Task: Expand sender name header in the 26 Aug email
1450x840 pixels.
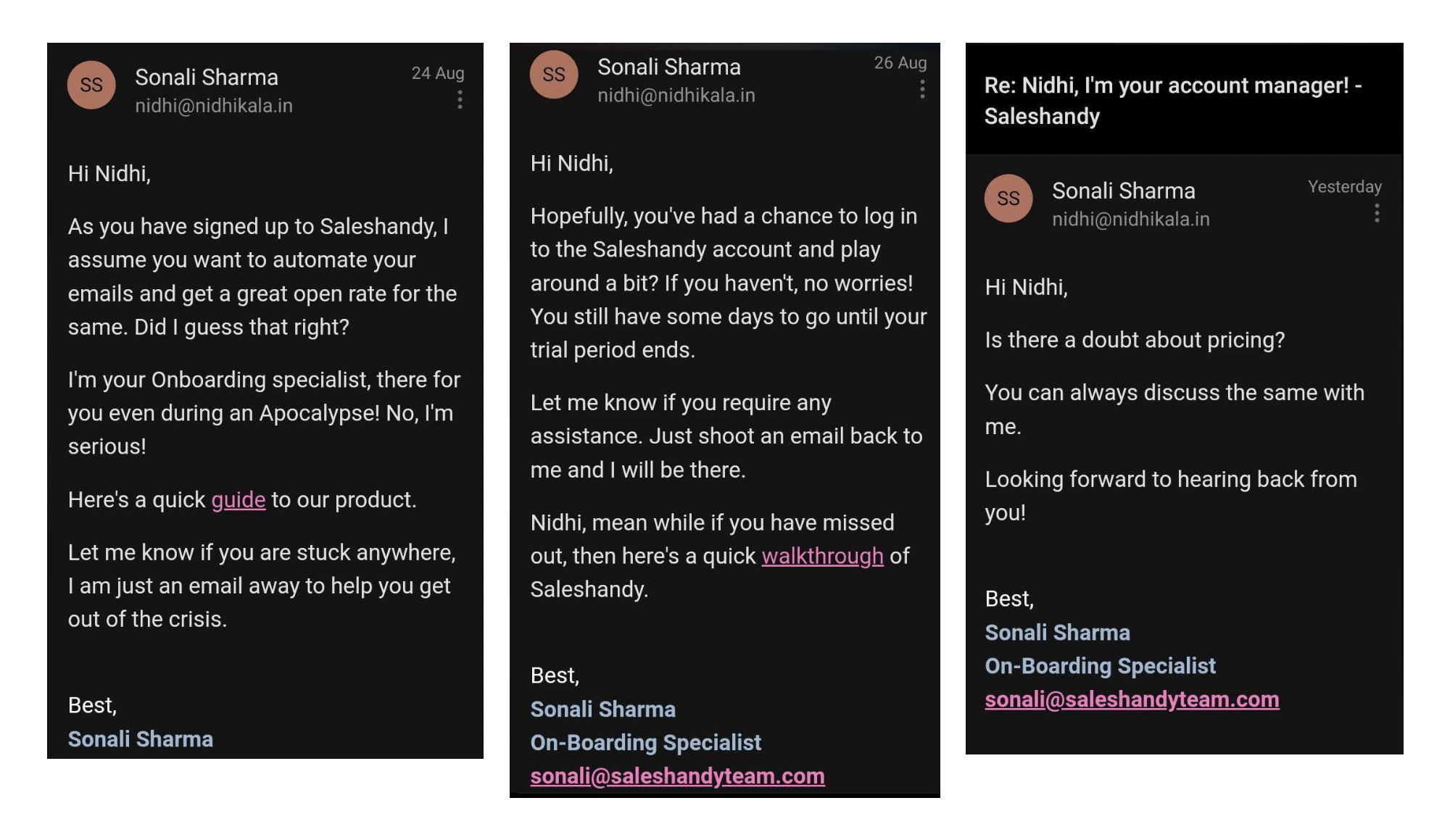Action: 668,67
